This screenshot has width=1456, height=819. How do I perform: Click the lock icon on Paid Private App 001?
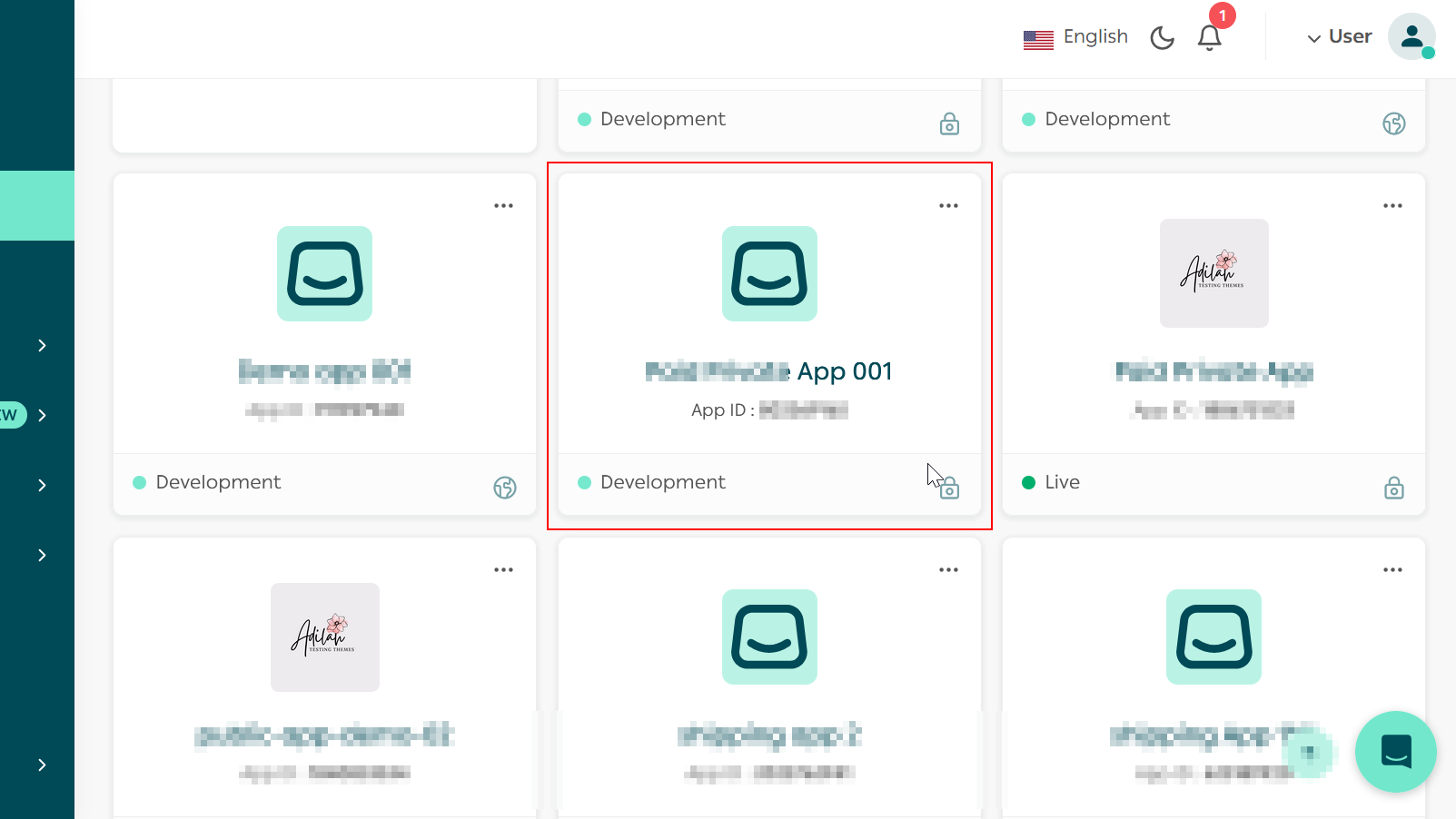tap(949, 488)
